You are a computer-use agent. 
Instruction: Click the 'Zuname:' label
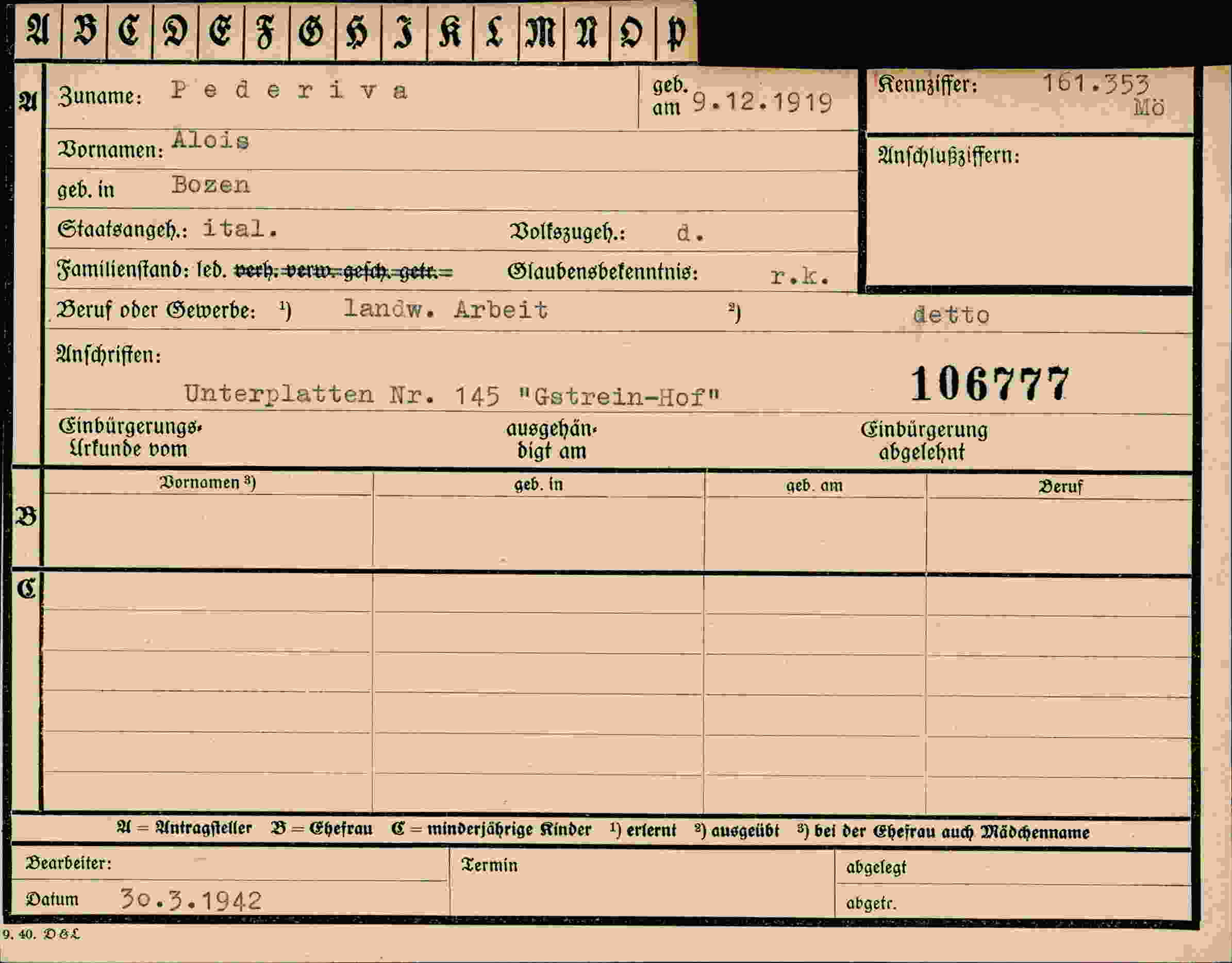pos(100,96)
